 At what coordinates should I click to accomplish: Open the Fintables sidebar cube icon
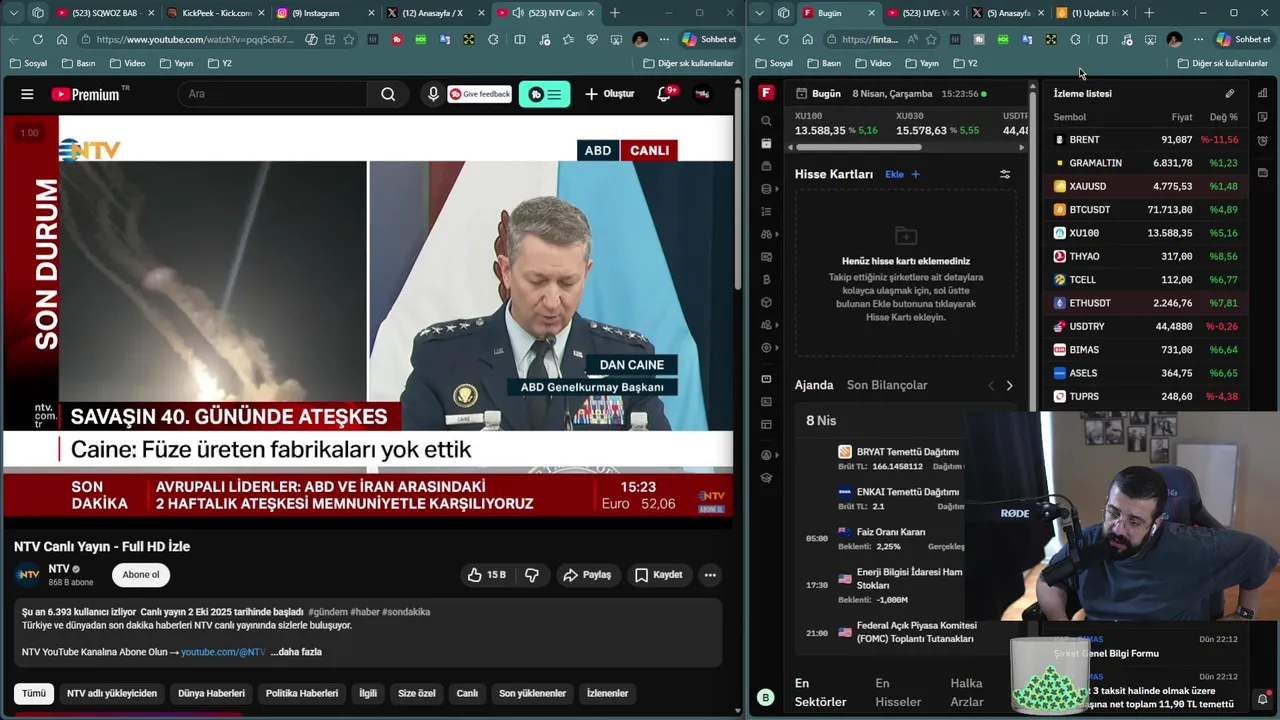point(766,302)
